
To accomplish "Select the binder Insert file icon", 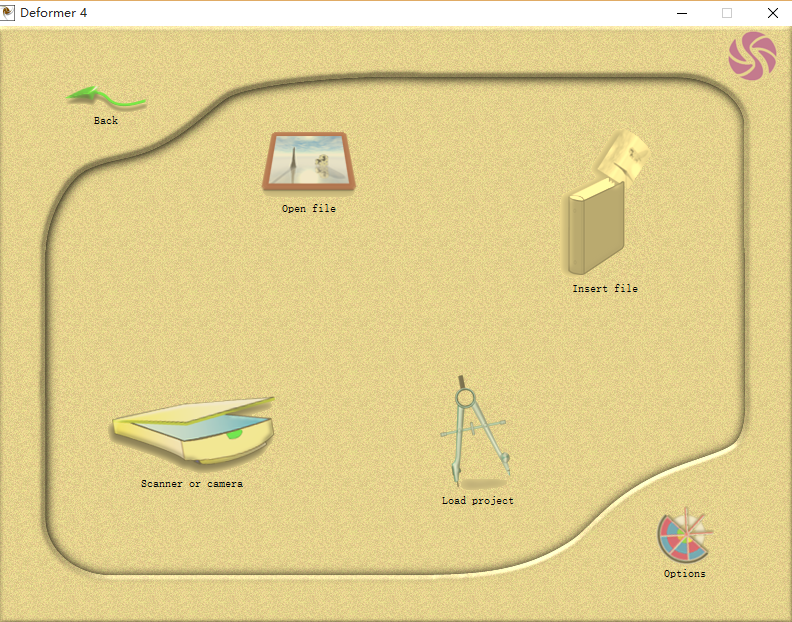I will pyautogui.click(x=605, y=203).
